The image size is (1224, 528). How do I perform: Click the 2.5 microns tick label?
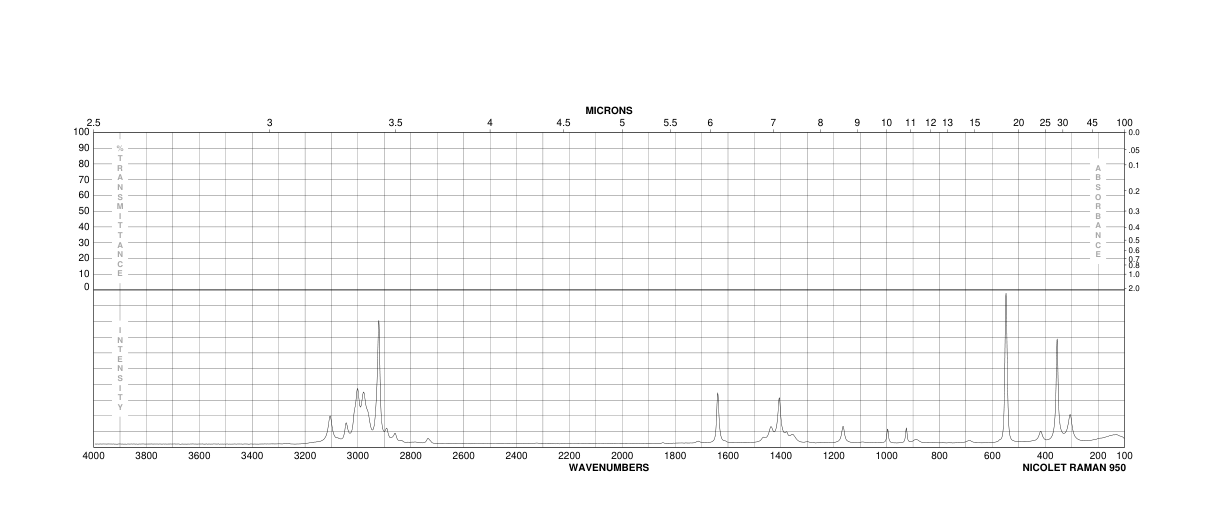pos(94,123)
